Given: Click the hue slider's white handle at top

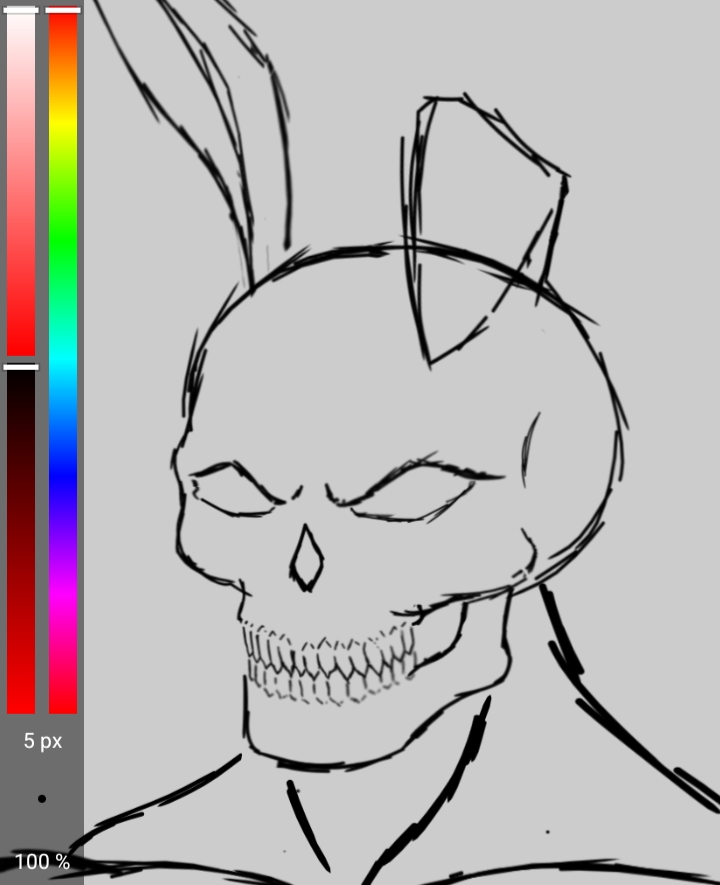Looking at the screenshot, I should click(63, 10).
